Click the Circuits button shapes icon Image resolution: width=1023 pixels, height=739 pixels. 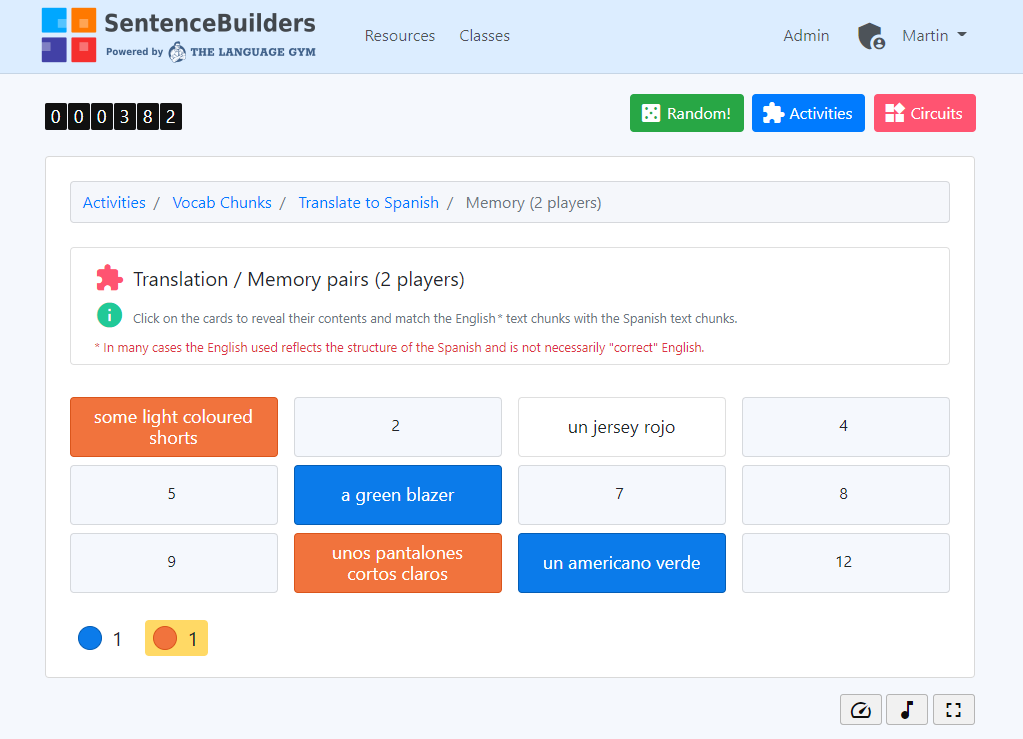pos(894,113)
